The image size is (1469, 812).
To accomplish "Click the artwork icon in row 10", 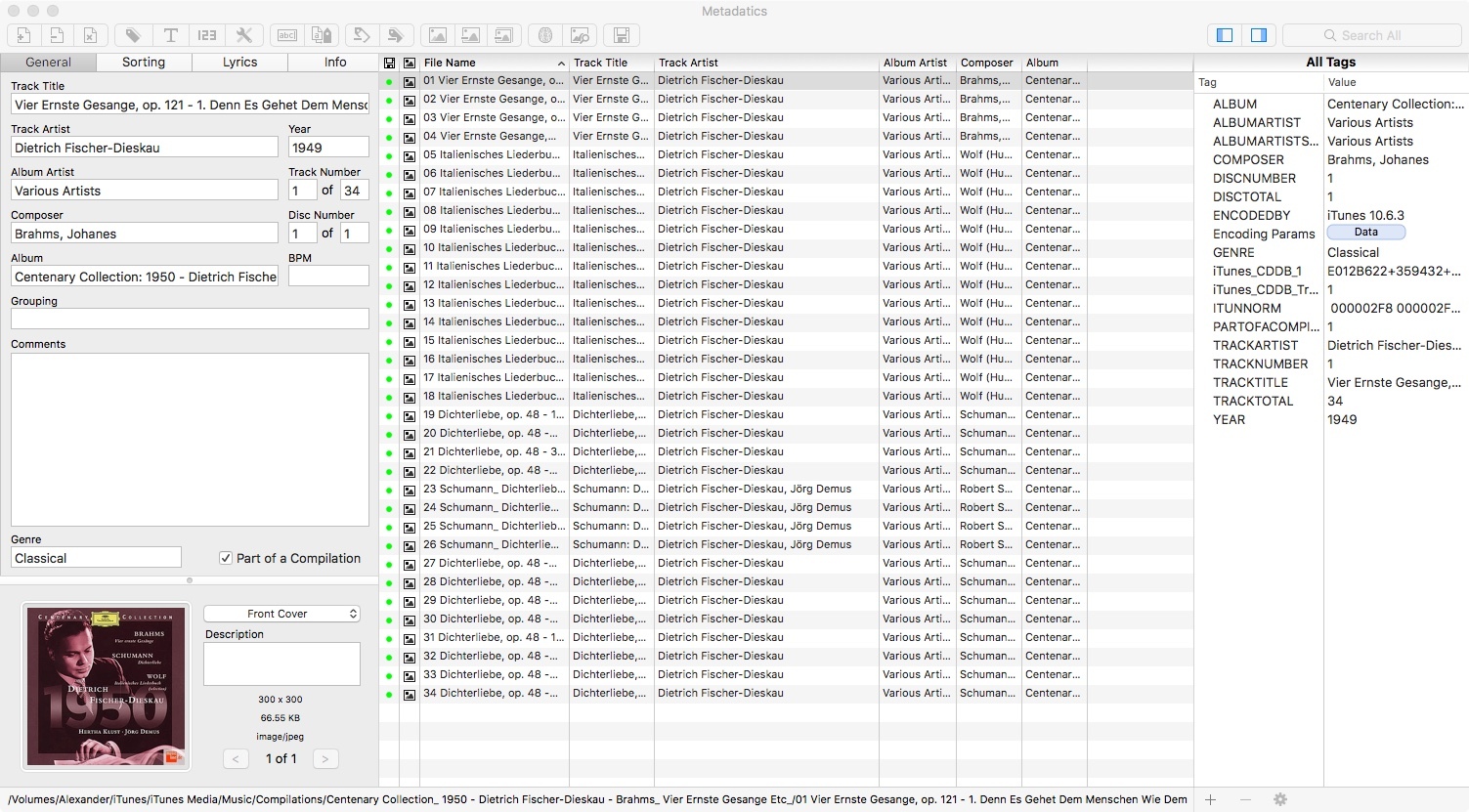I will click(x=410, y=248).
